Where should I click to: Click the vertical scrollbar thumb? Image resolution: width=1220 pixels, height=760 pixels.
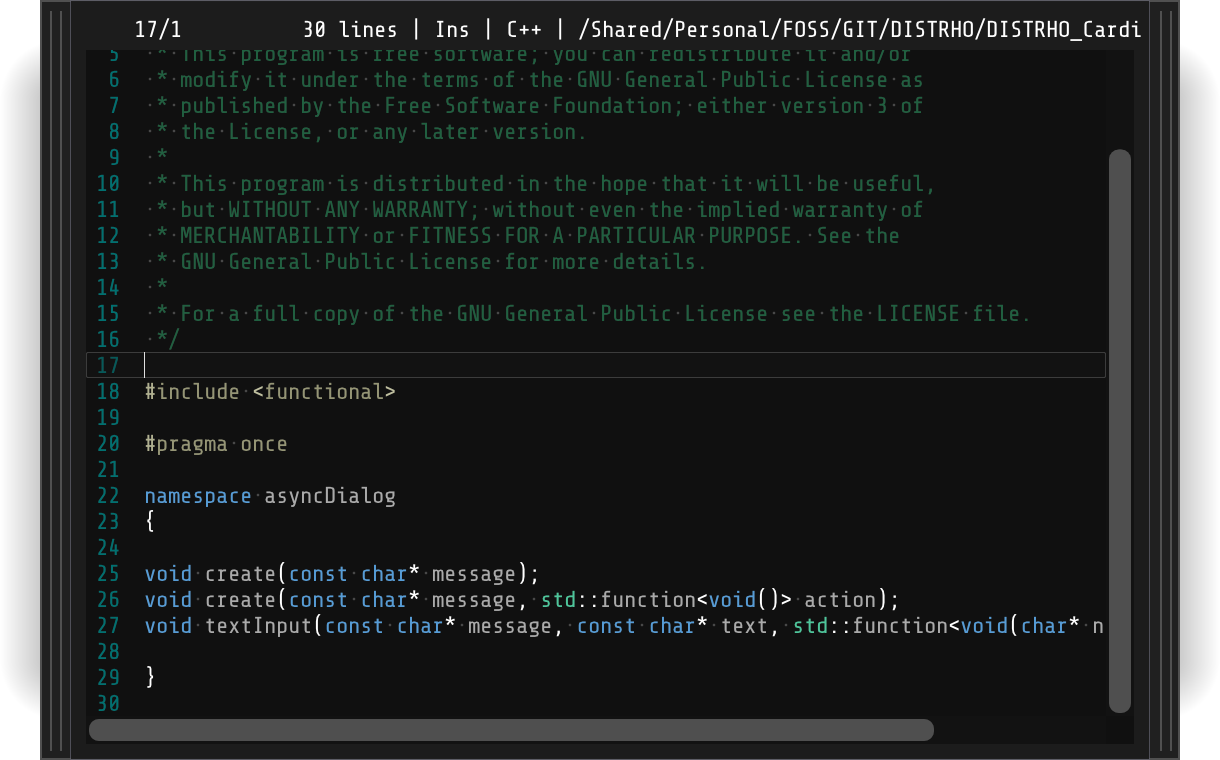point(1120,430)
